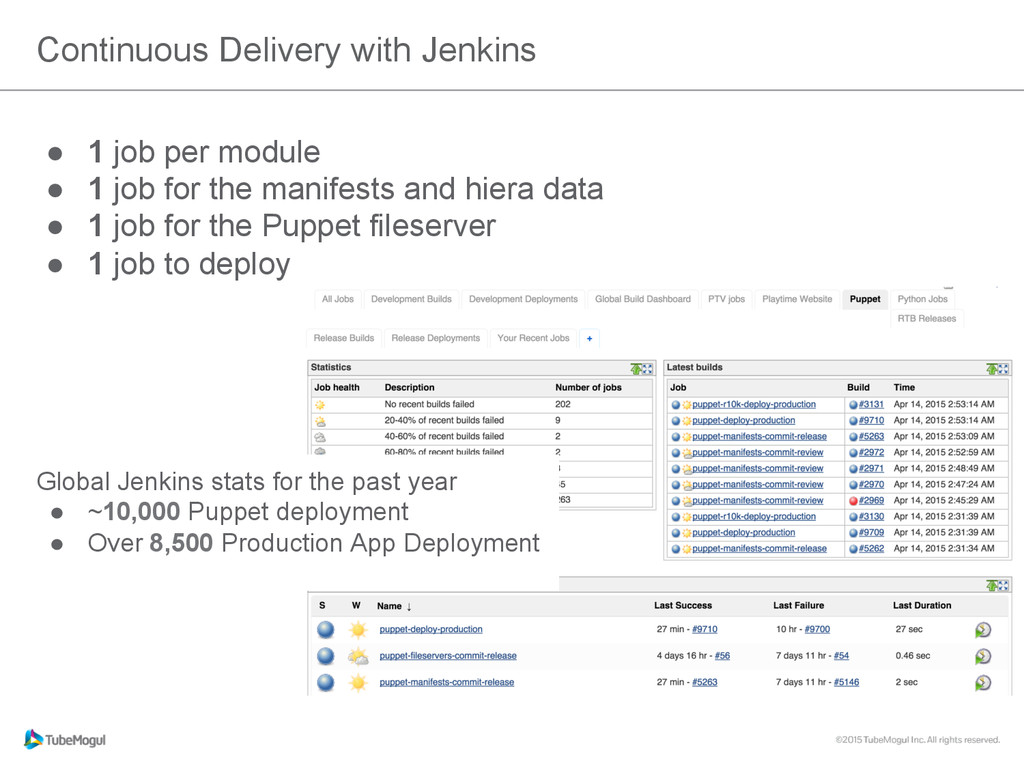Open puppet-deploy-production in the bottom job table
The image size is (1024, 768).
431,630
